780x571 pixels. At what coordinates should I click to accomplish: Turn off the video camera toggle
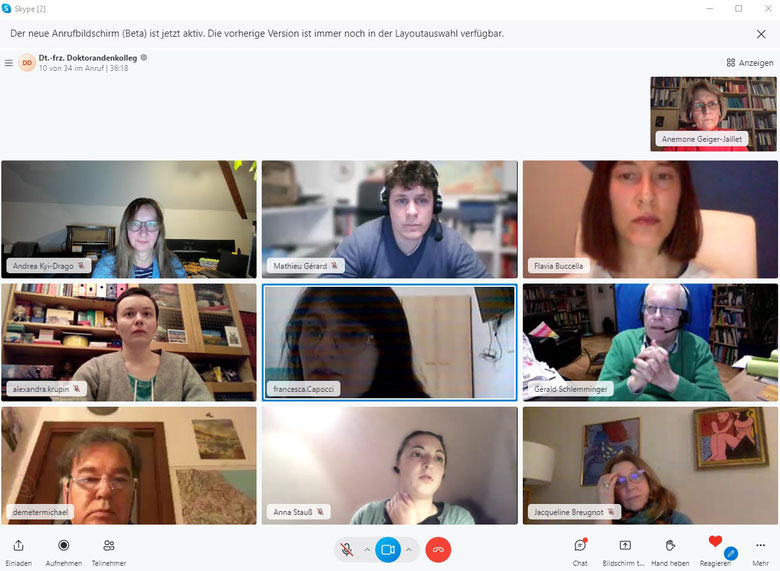point(388,550)
